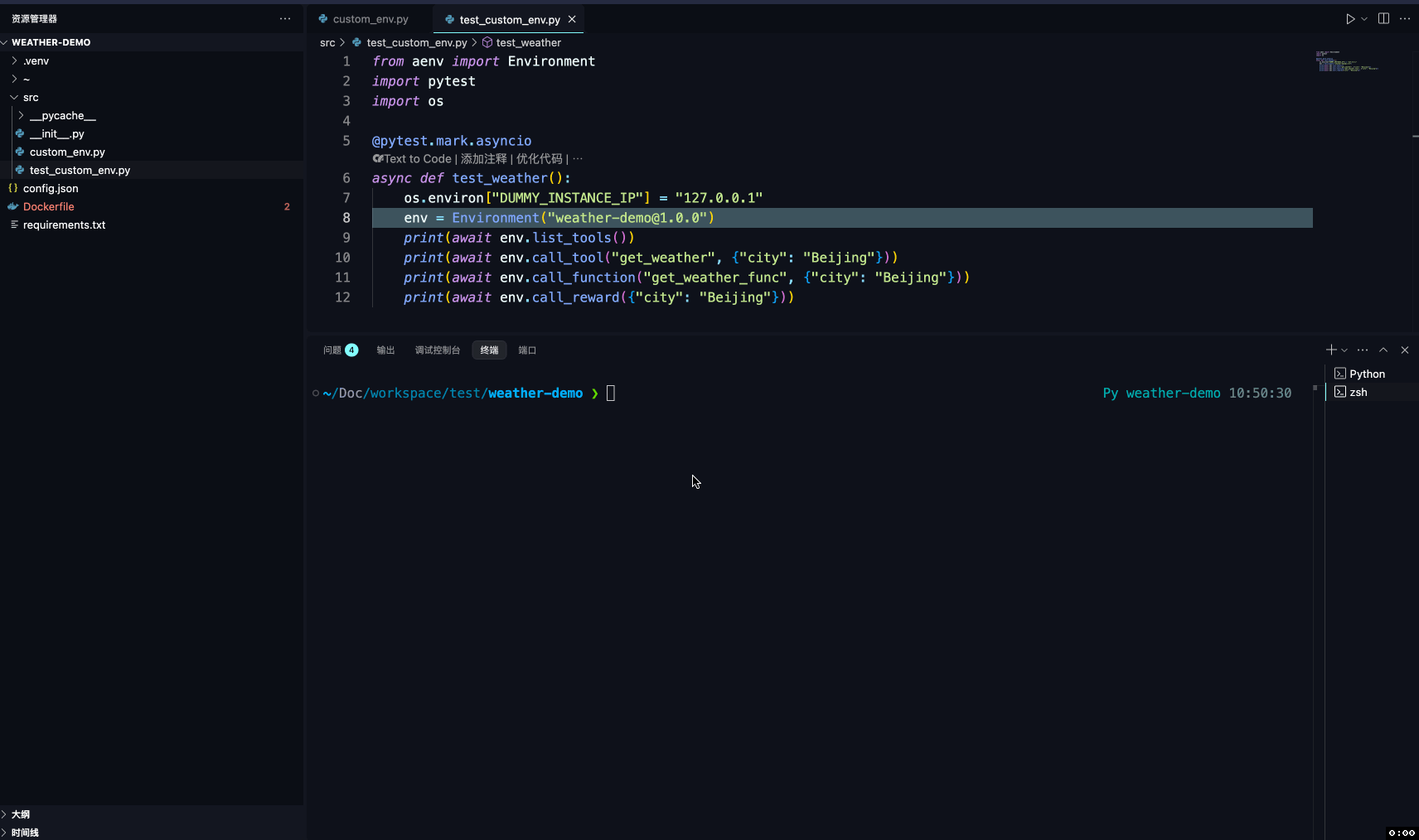Click the 0:00 timer in the corner
1419x840 pixels.
pos(1402,833)
